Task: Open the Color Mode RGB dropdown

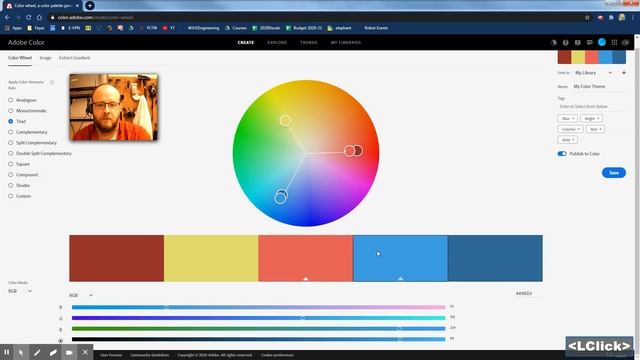Action: click(x=20, y=291)
